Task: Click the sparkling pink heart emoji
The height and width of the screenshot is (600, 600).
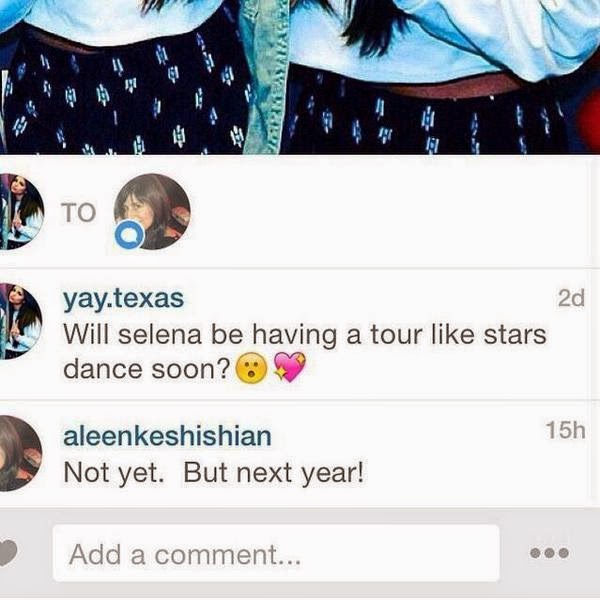Action: coord(290,367)
